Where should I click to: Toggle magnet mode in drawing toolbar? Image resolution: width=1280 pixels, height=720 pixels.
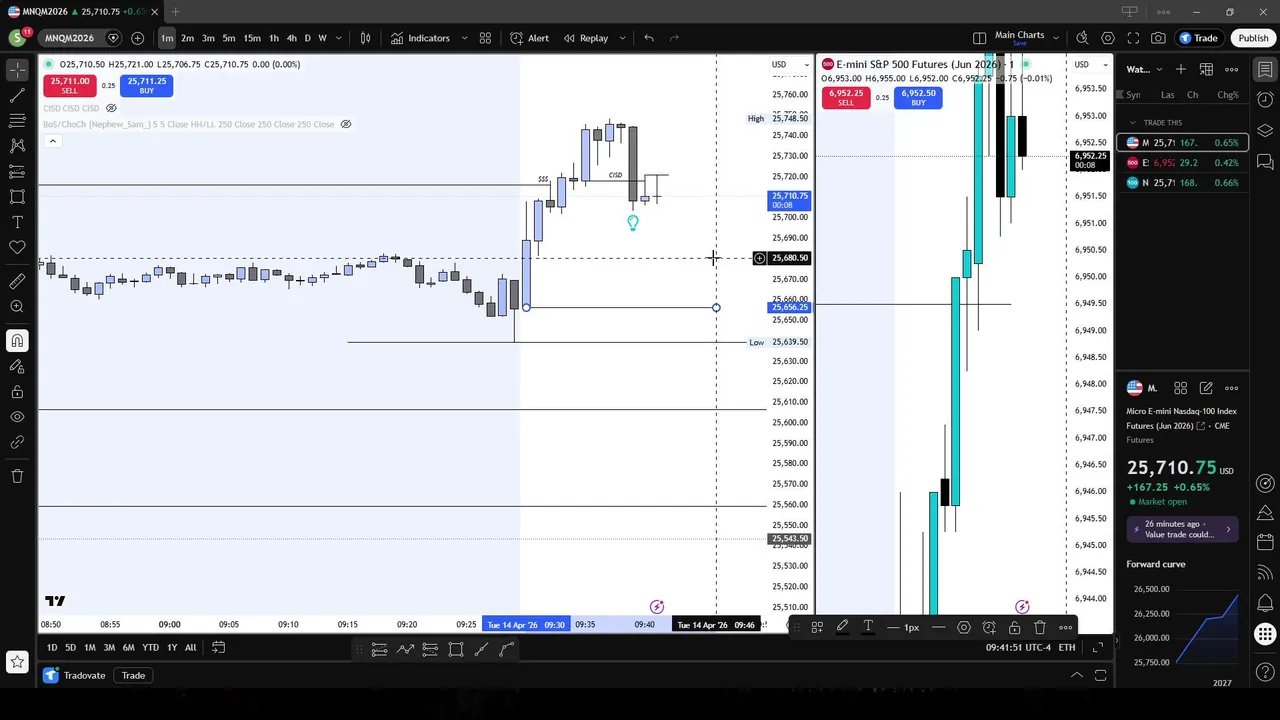(x=17, y=341)
